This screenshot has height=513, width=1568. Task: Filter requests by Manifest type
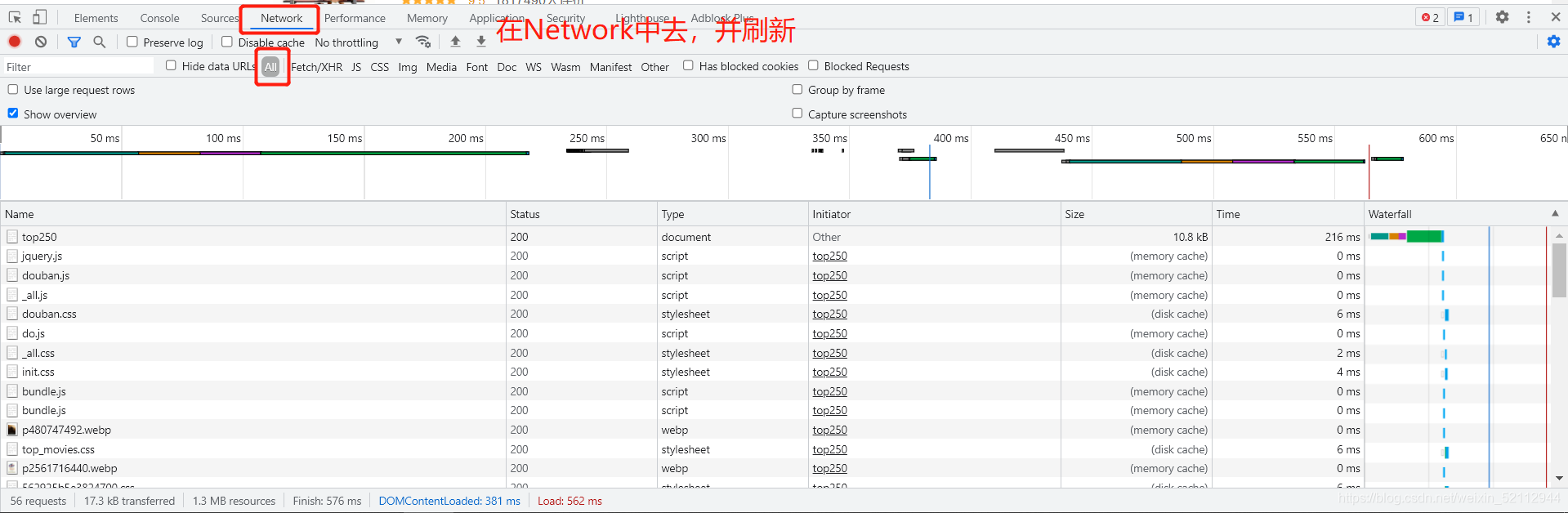[610, 67]
